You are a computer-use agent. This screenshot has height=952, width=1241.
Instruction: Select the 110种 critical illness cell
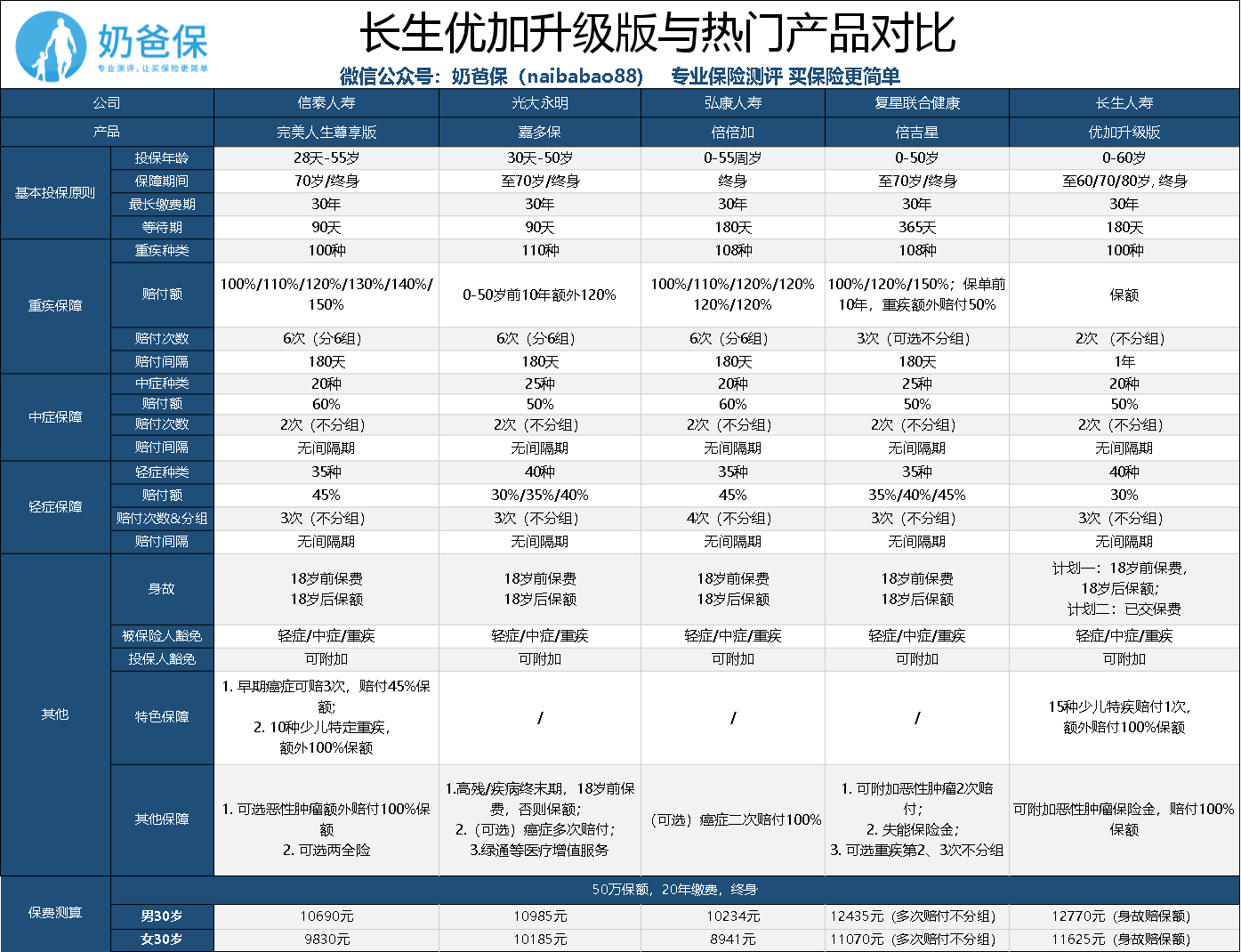540,250
